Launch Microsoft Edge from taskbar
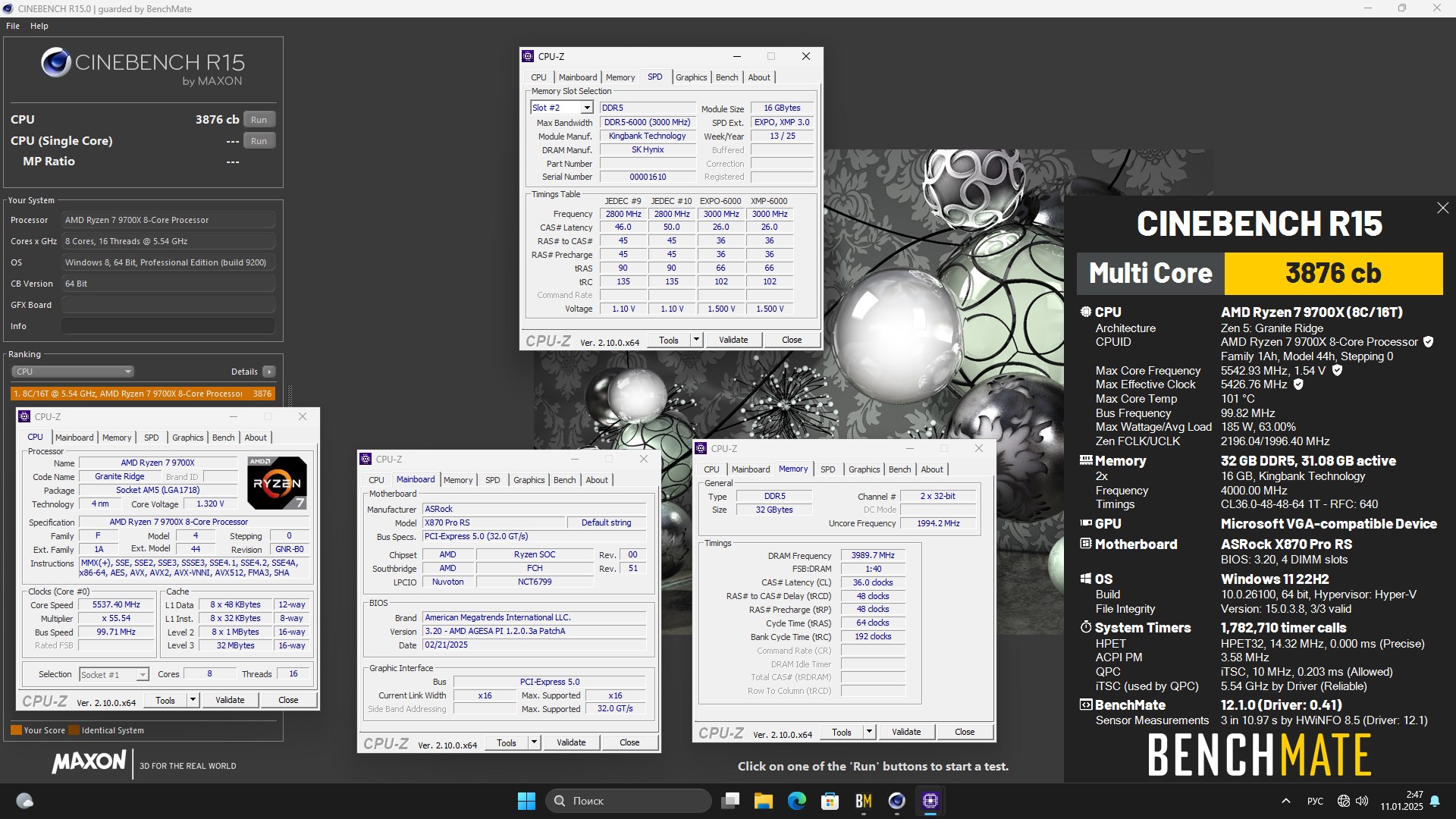 [797, 801]
